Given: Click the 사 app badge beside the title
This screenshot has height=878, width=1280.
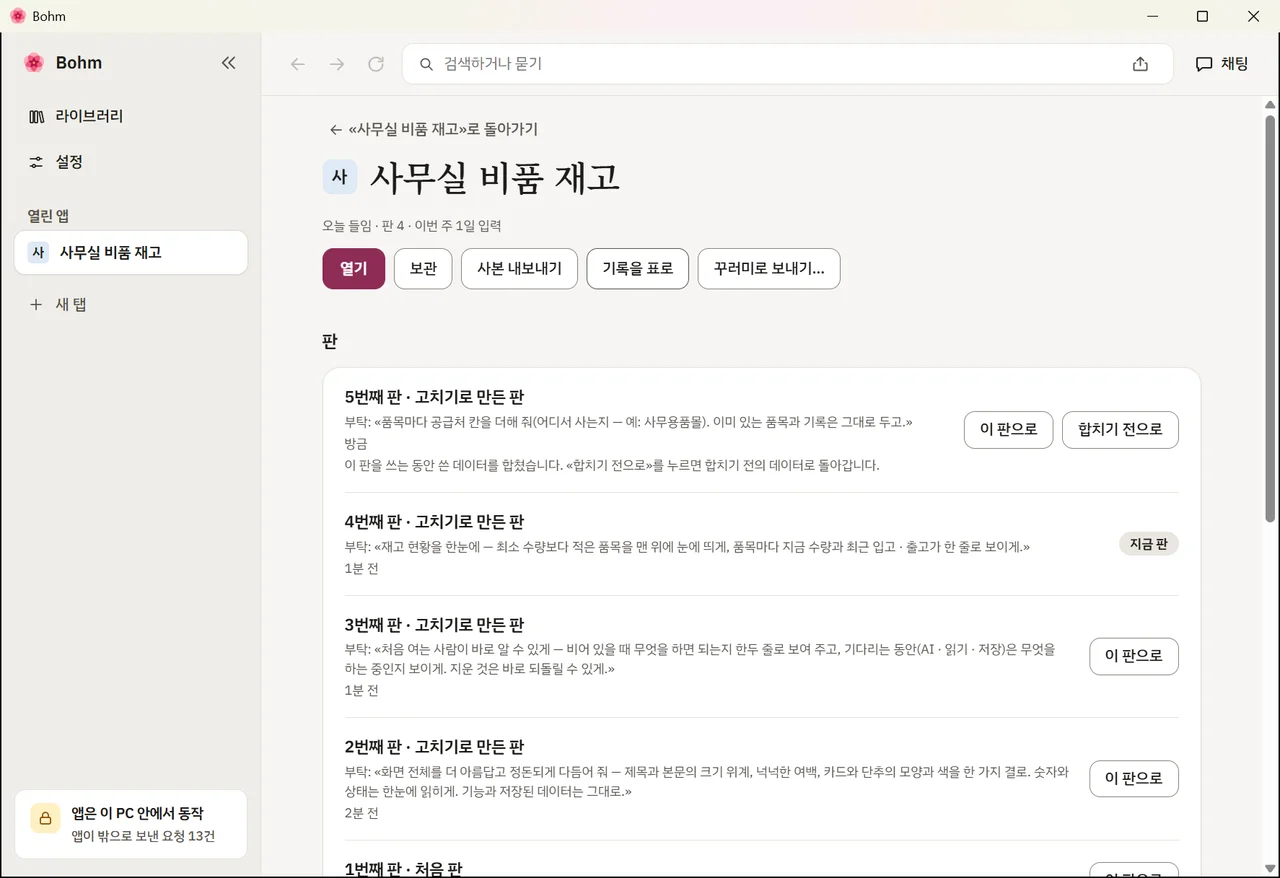Looking at the screenshot, I should point(339,177).
